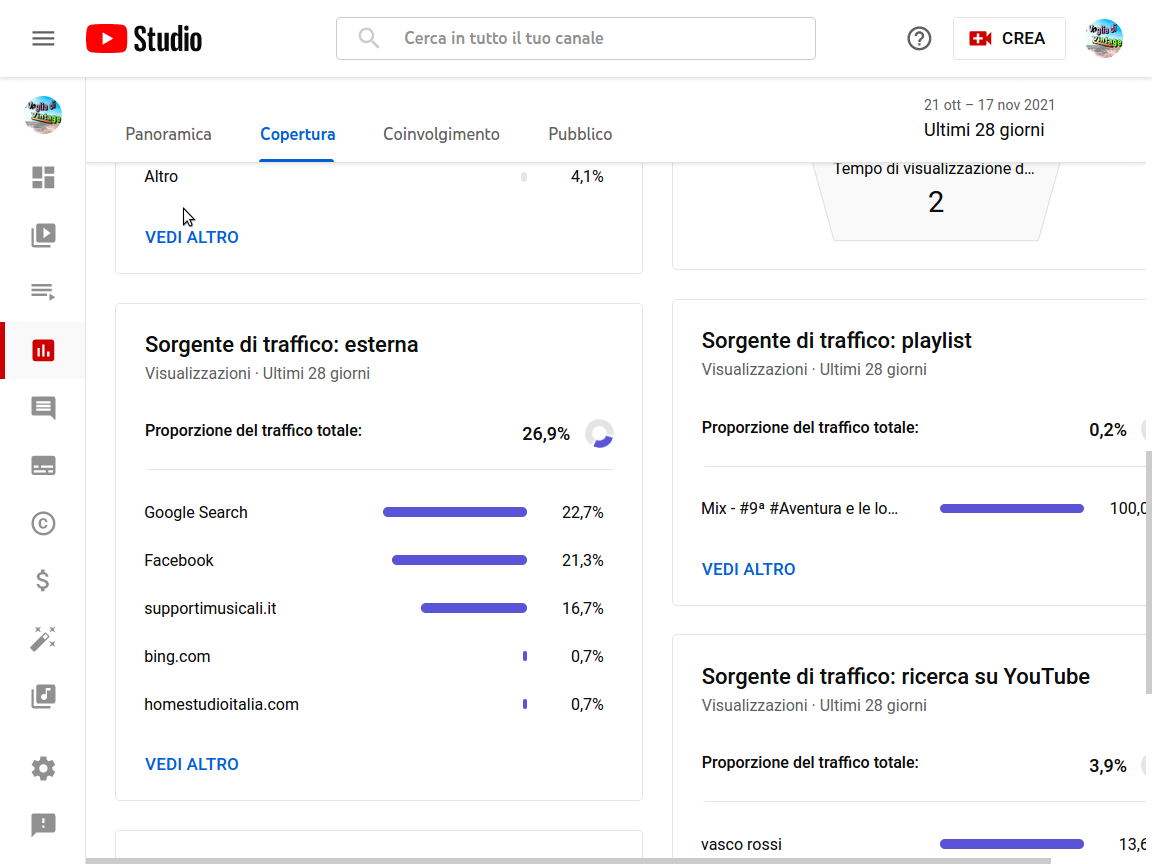Click the vasco rossi search term row
This screenshot has height=864, width=1152.
click(x=924, y=844)
